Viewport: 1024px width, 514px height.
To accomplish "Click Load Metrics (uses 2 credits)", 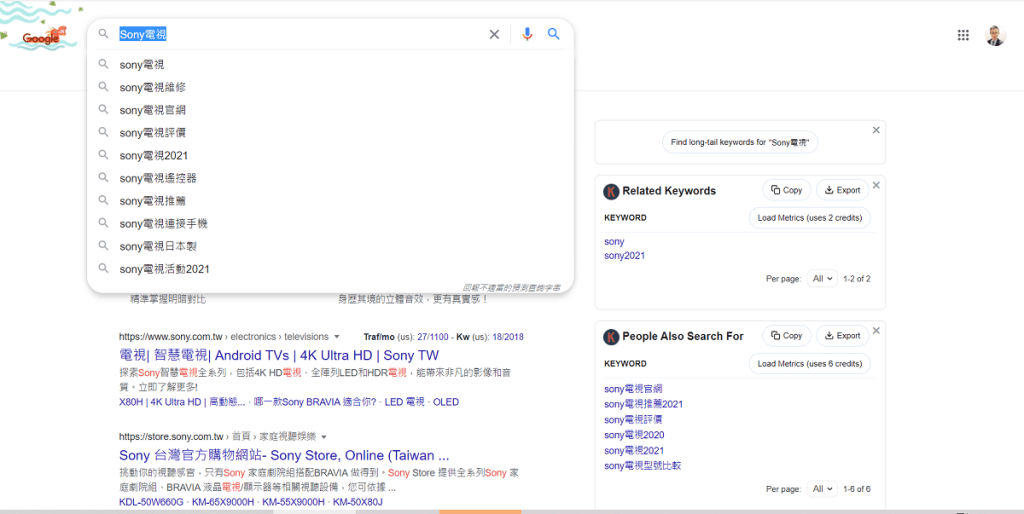I will point(810,217).
